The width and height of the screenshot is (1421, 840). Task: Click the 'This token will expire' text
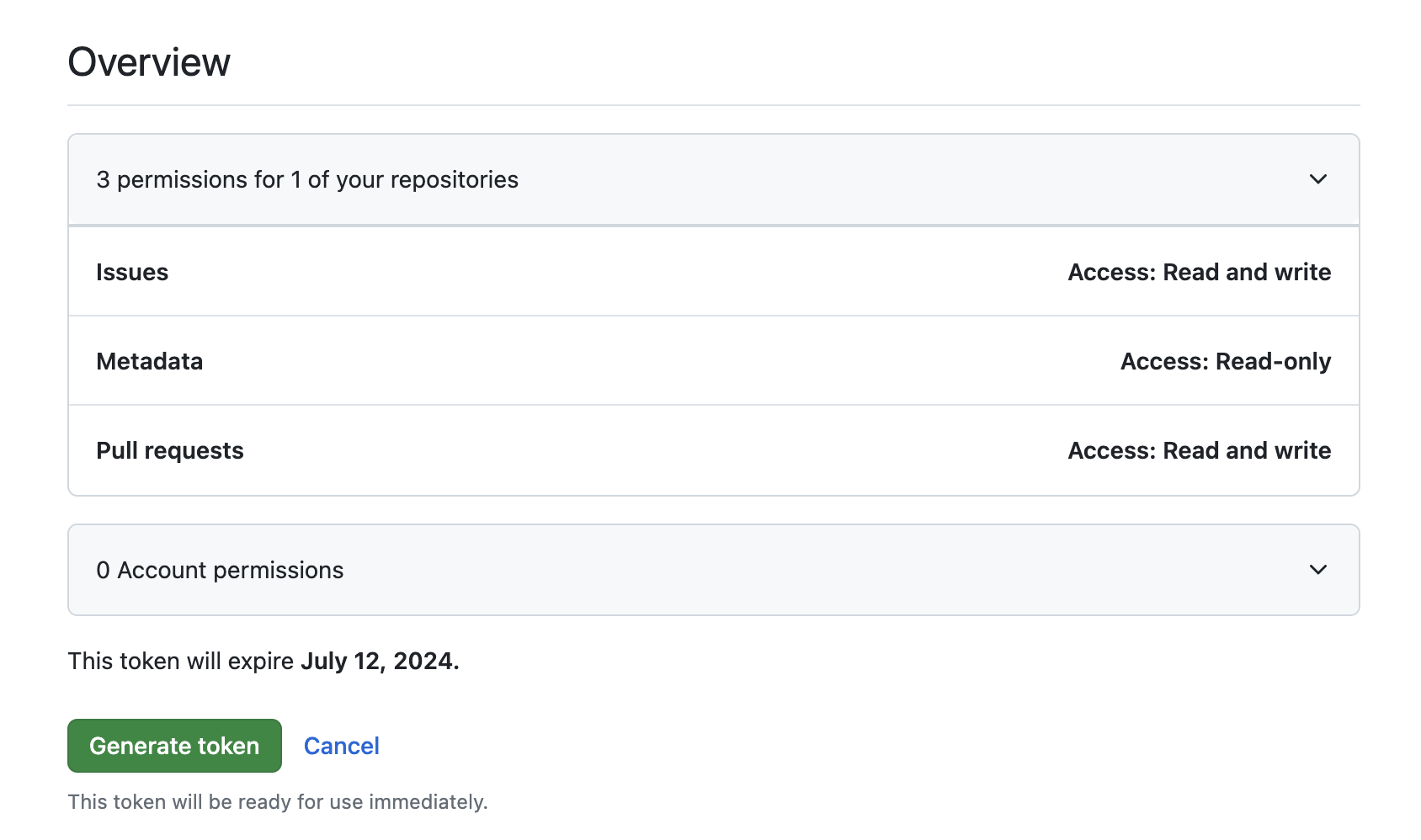click(x=181, y=661)
